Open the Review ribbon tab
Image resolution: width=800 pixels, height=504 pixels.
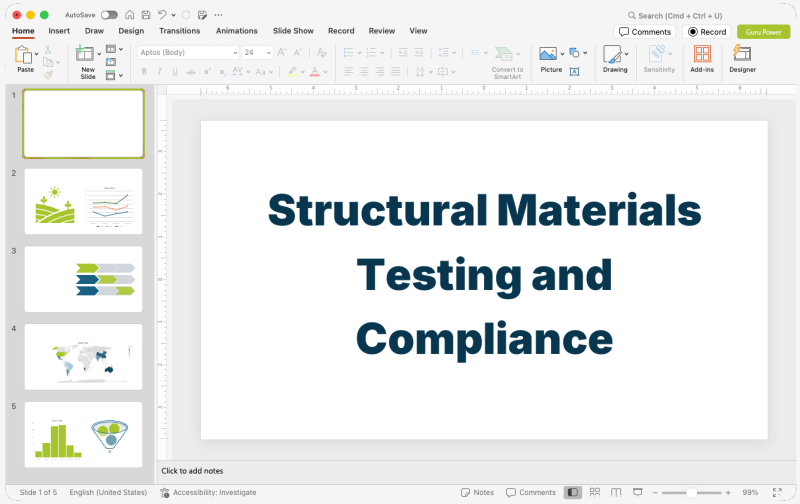382,31
